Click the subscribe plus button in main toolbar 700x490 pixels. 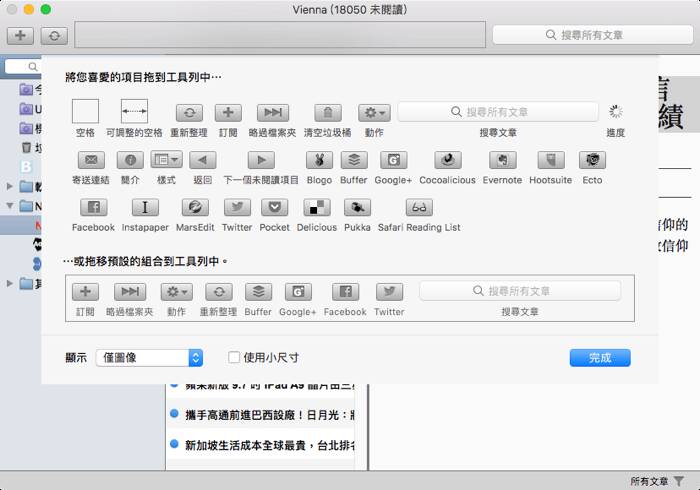coord(20,35)
